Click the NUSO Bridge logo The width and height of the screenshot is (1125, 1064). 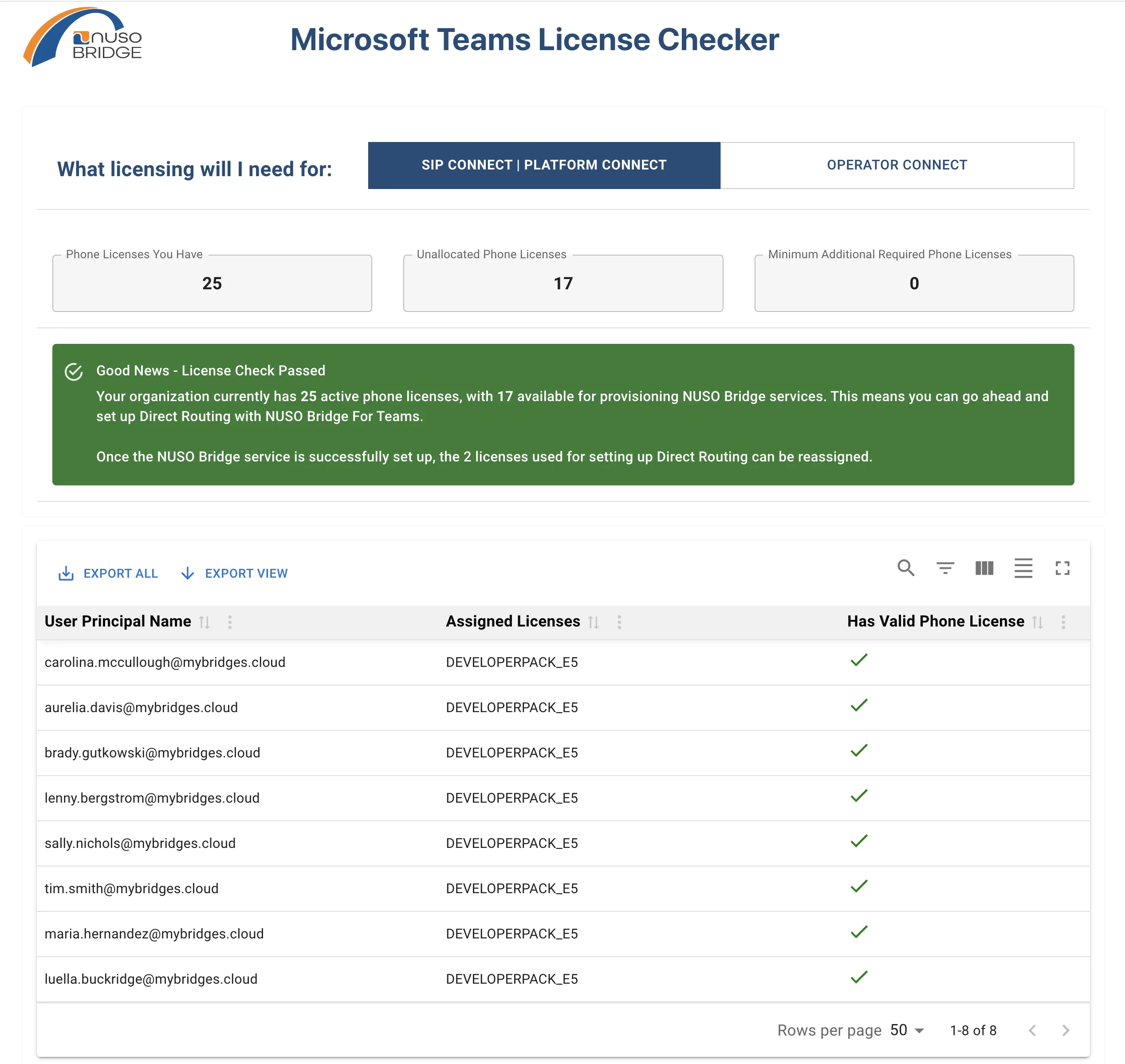(x=82, y=37)
